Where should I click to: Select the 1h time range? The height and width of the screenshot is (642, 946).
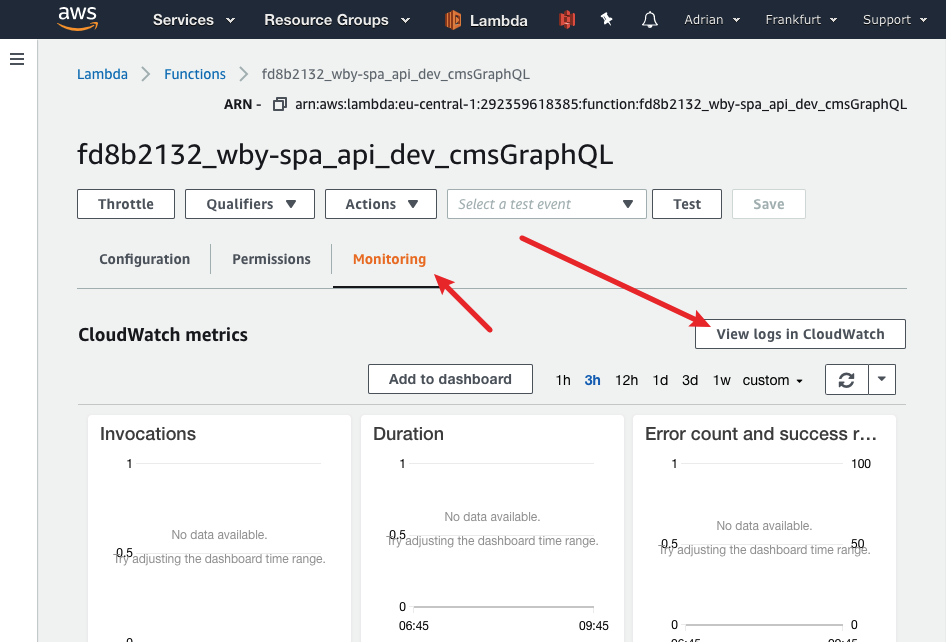[562, 380]
